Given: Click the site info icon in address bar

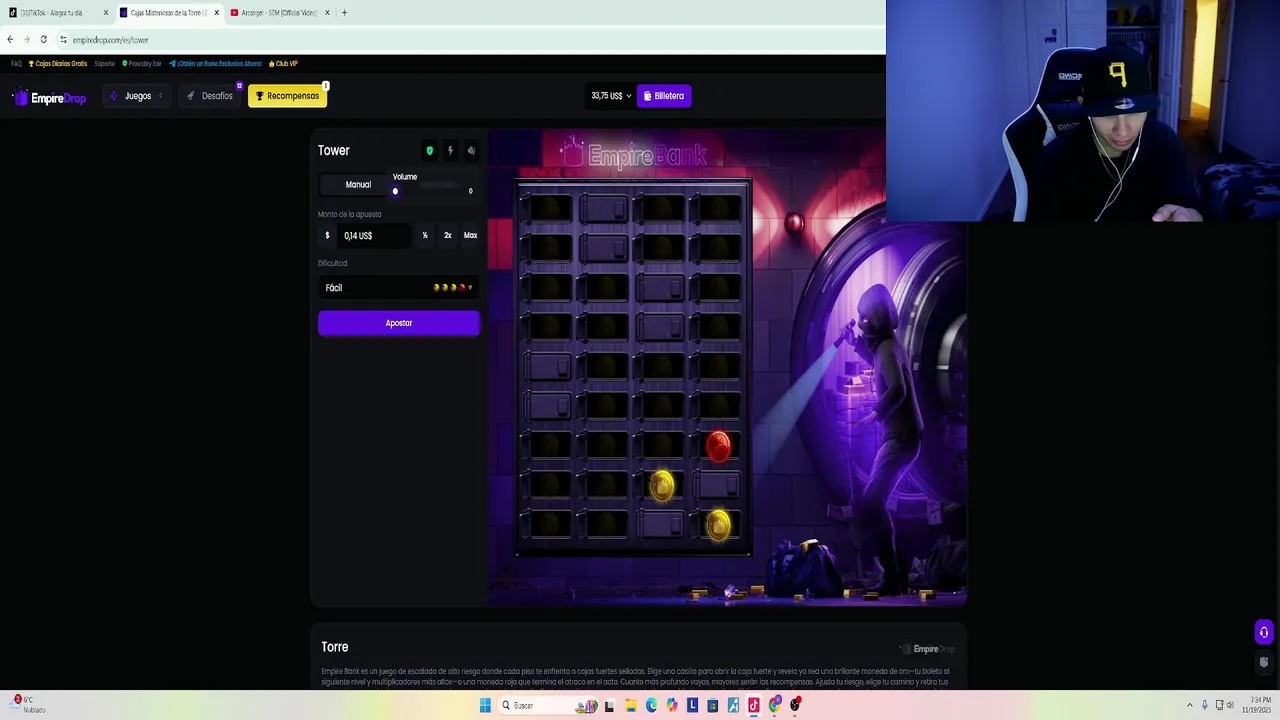Looking at the screenshot, I should click(x=63, y=40).
